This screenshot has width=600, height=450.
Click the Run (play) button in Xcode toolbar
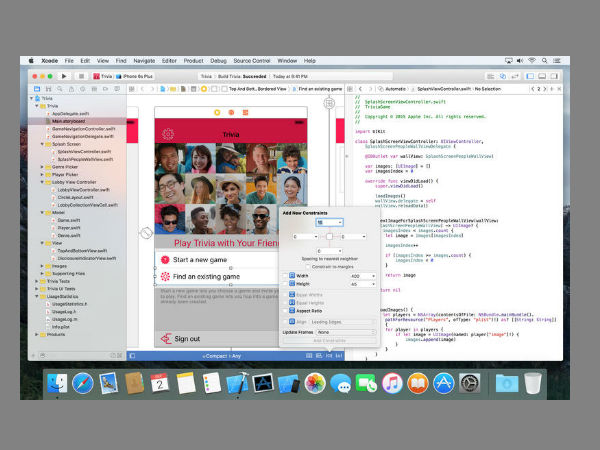pos(64,75)
